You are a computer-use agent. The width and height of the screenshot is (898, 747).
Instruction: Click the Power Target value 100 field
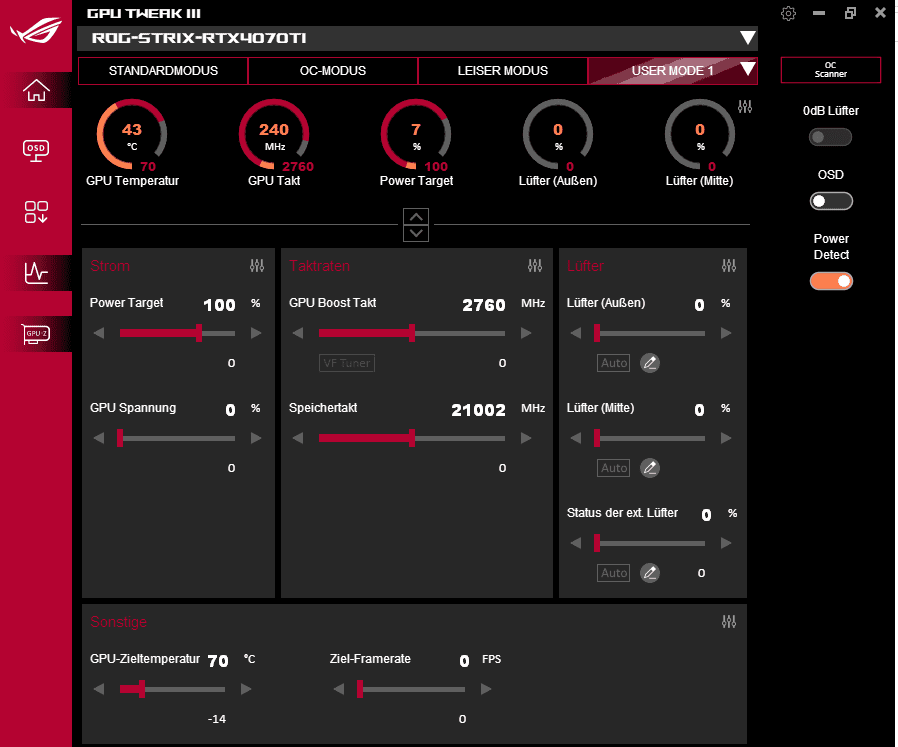[x=219, y=305]
